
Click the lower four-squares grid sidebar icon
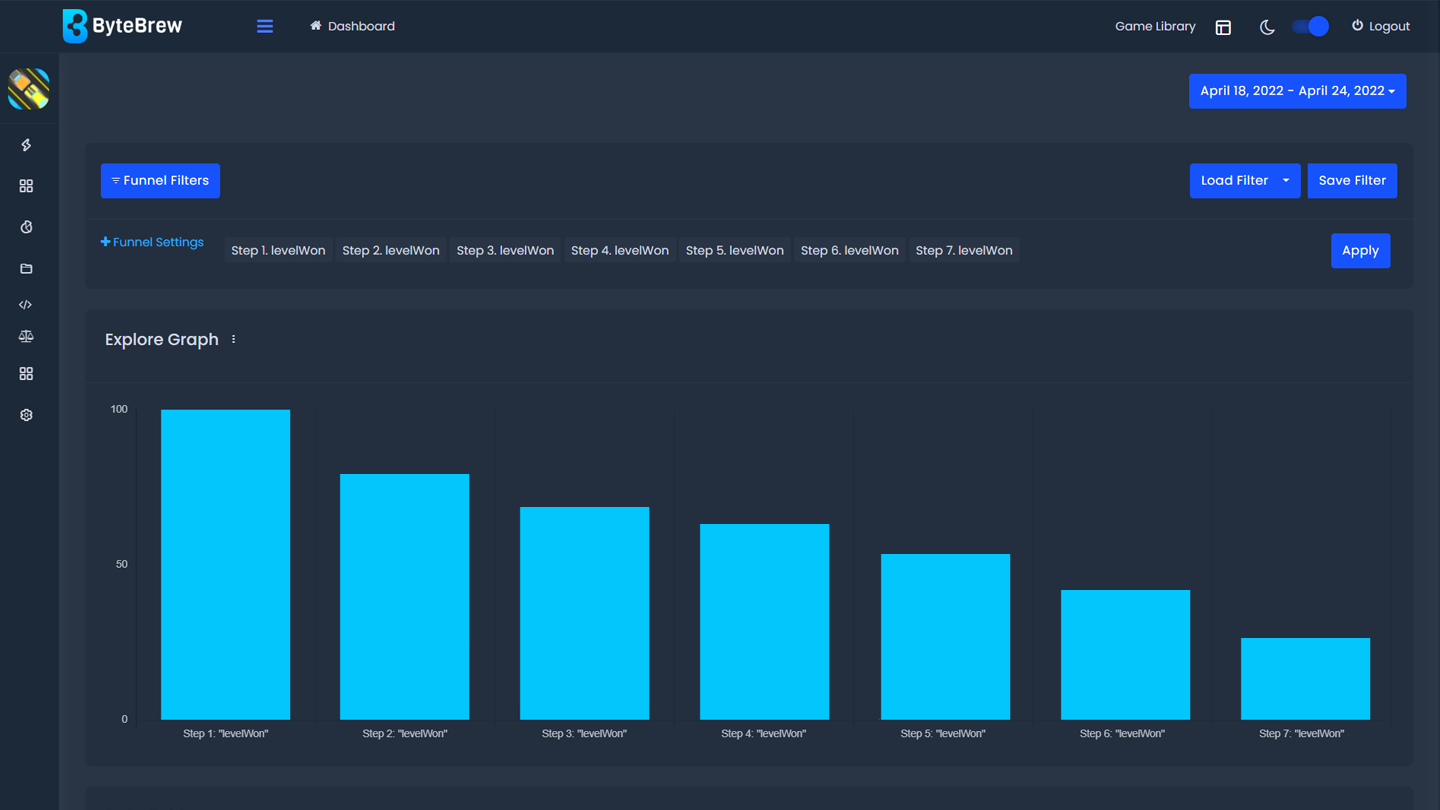[26, 373]
